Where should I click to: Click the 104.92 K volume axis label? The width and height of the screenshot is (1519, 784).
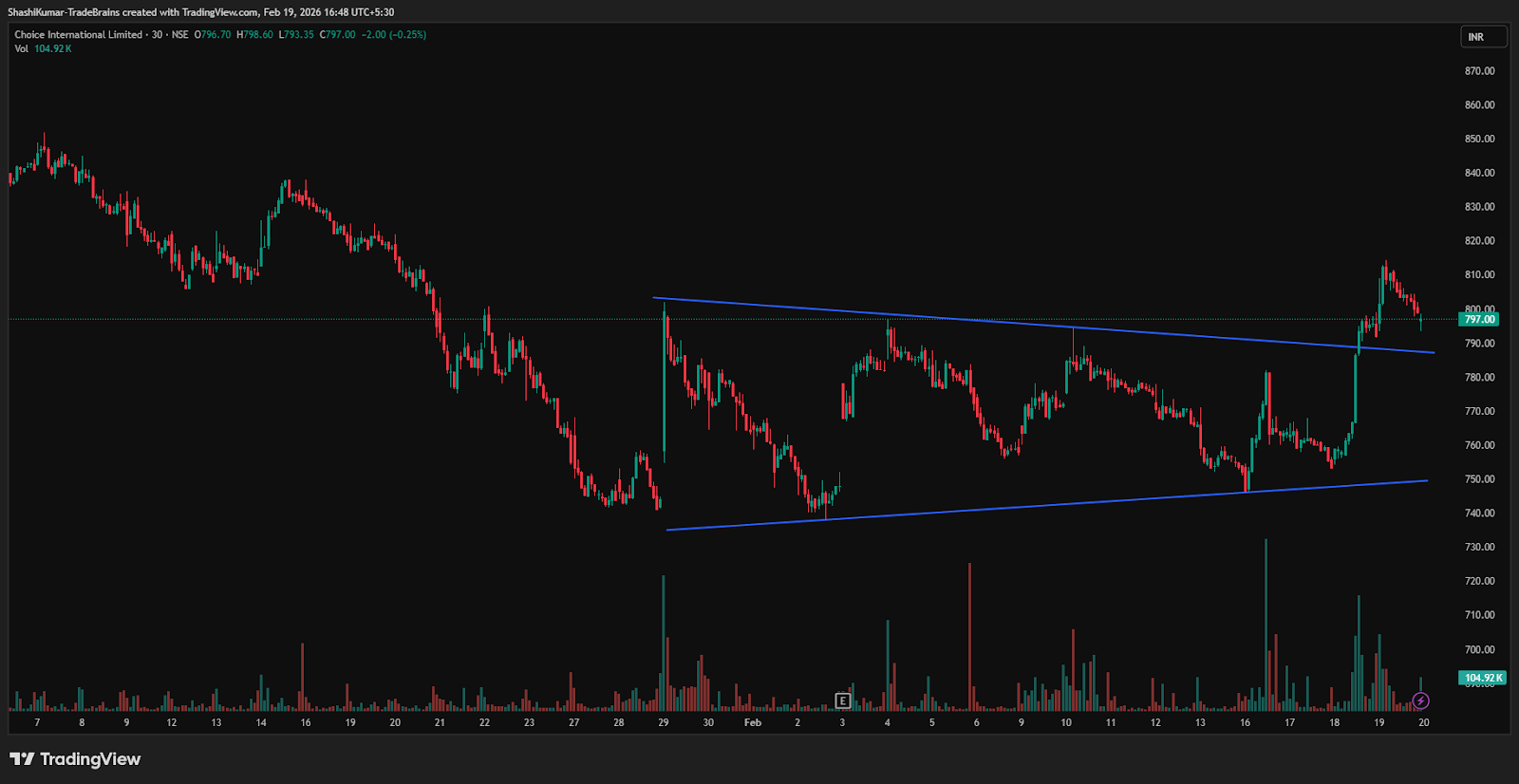(x=1482, y=678)
